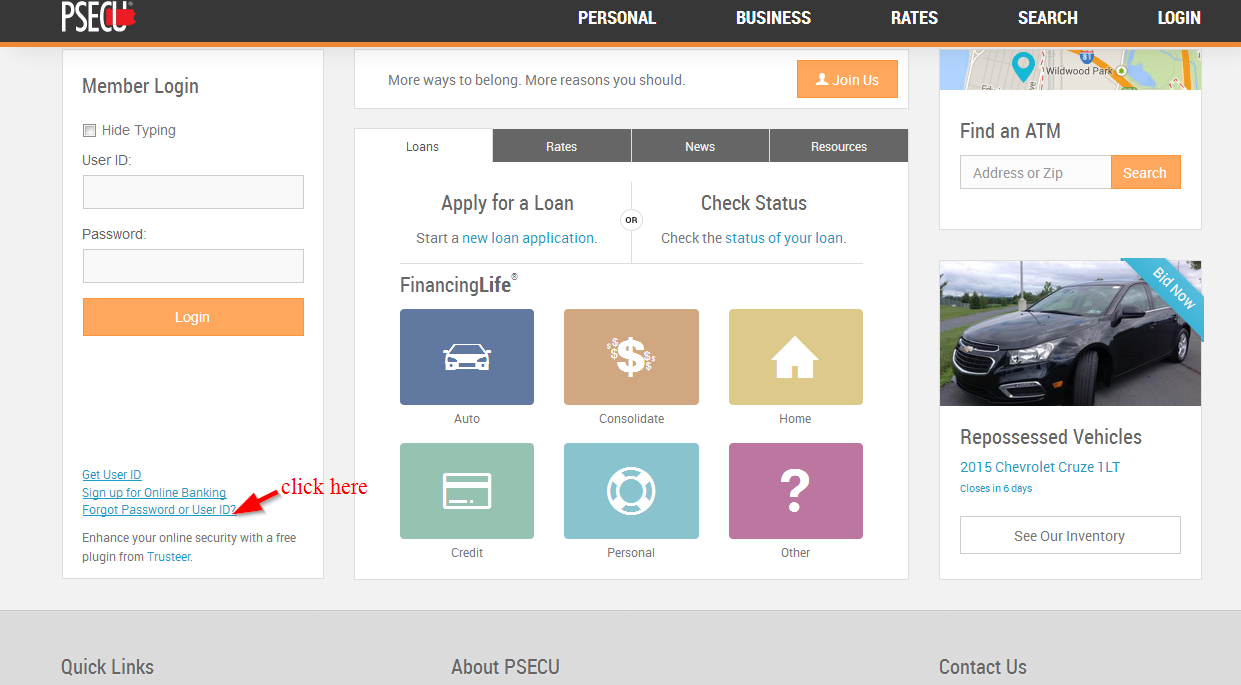
Task: Click the Address or Zip field
Action: [1035, 172]
